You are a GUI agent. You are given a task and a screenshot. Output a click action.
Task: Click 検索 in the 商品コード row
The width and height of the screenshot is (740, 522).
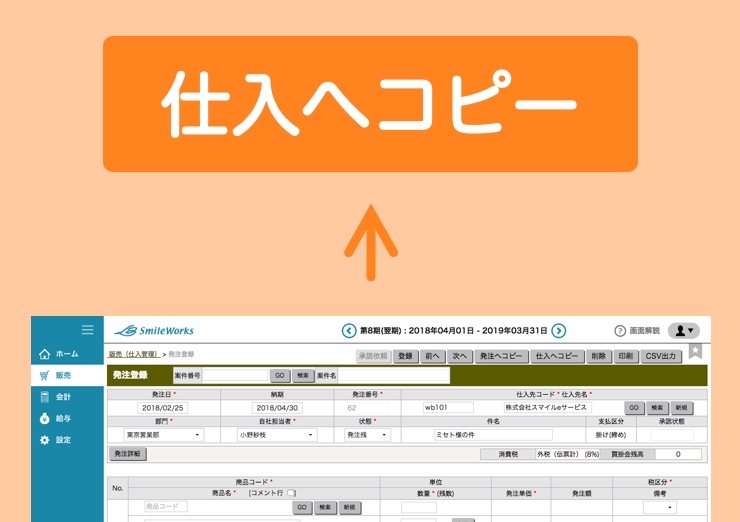(325, 507)
